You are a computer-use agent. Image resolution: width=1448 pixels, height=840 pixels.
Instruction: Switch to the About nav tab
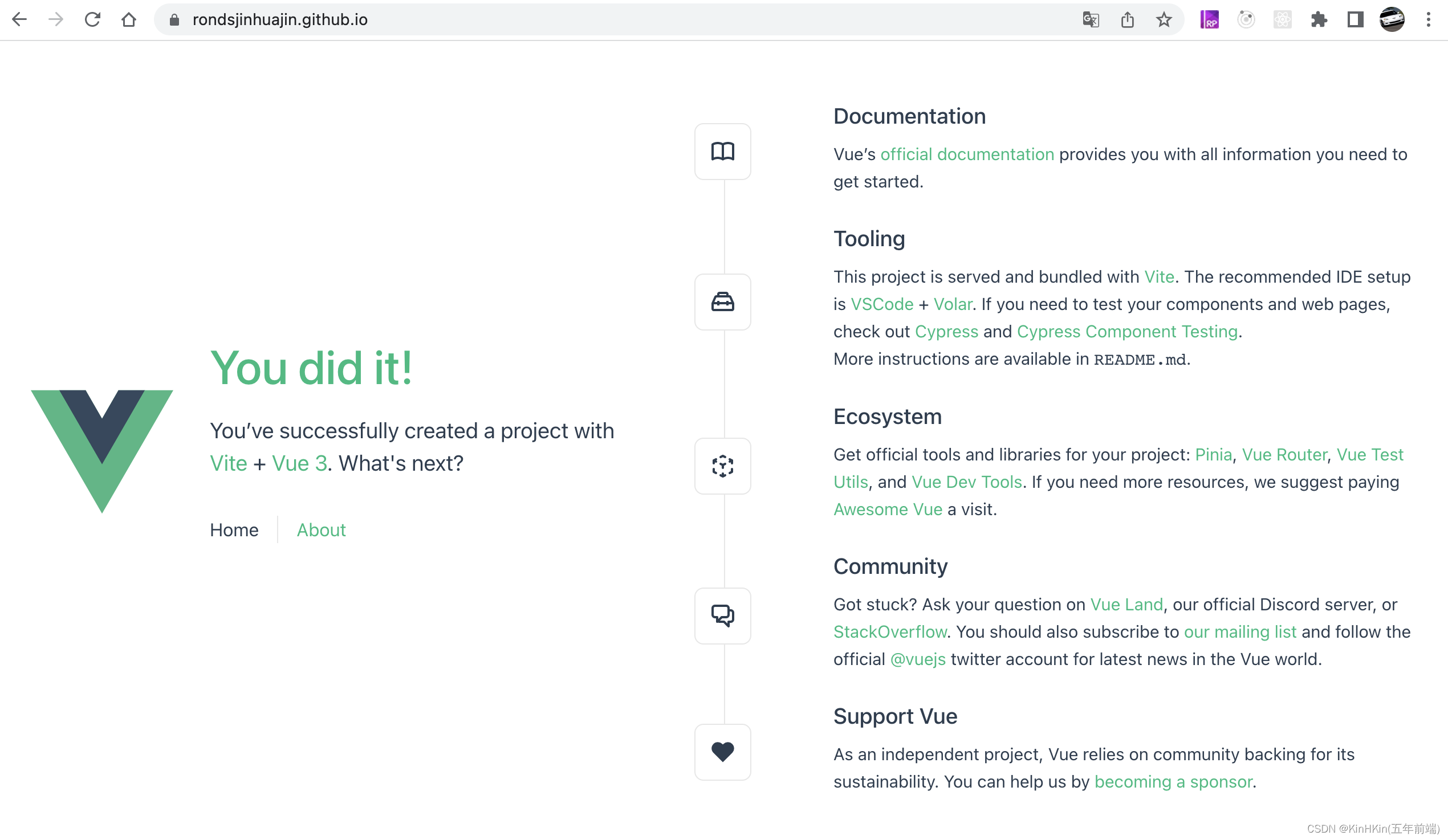321,530
